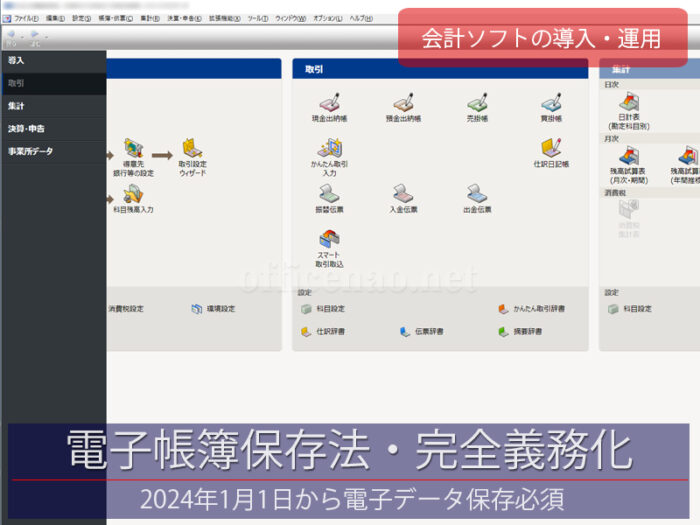Select 導入 in the left sidebar
The width and height of the screenshot is (700, 525).
point(54,60)
